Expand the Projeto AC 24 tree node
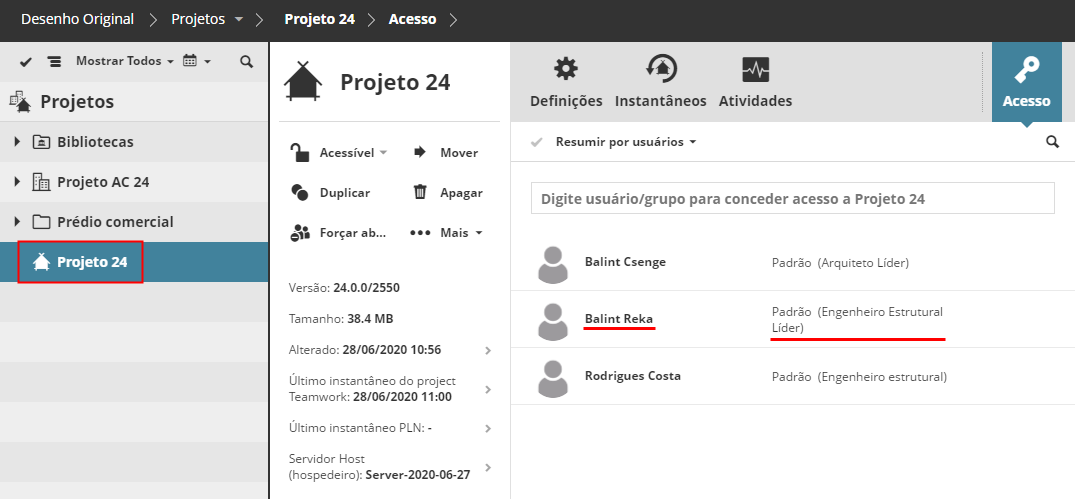The width and height of the screenshot is (1075, 499). click(x=18, y=182)
